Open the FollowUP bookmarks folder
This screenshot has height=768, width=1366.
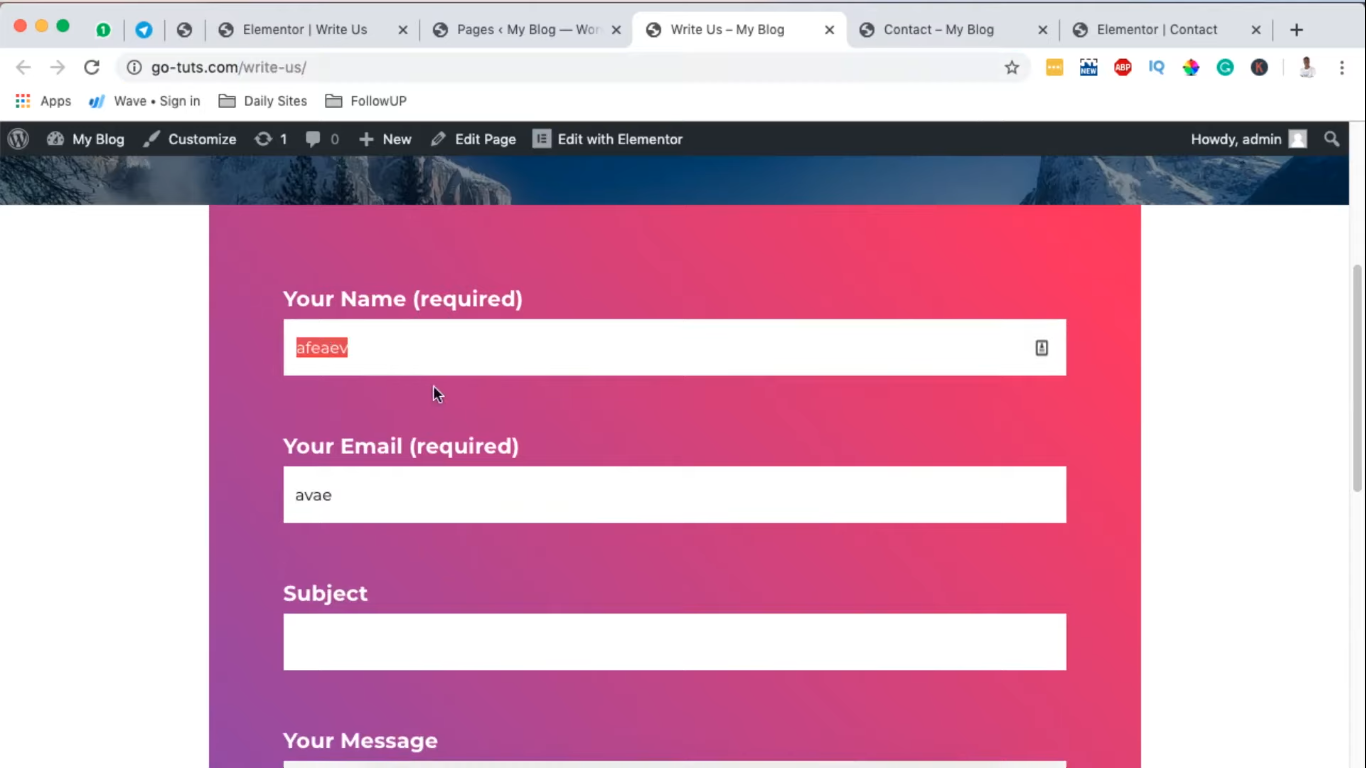[x=366, y=101]
